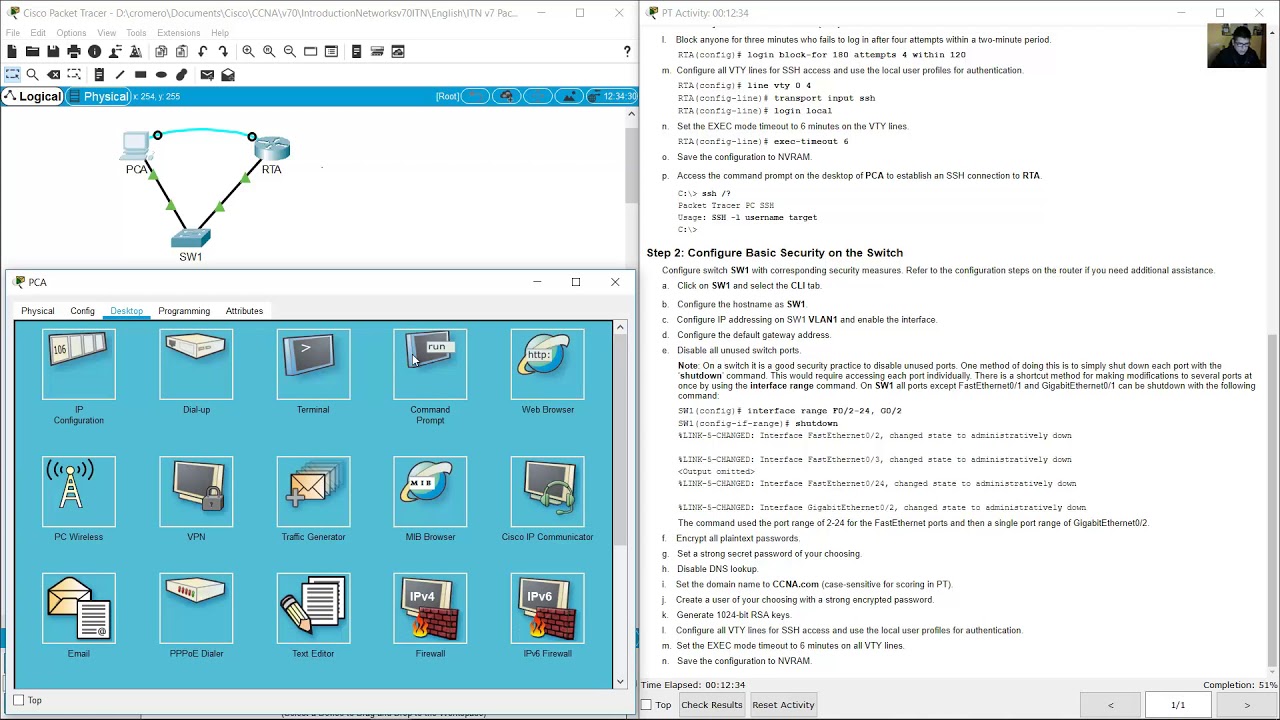The height and width of the screenshot is (720, 1280).
Task: Switch to PCA Programming tab
Action: click(x=184, y=311)
